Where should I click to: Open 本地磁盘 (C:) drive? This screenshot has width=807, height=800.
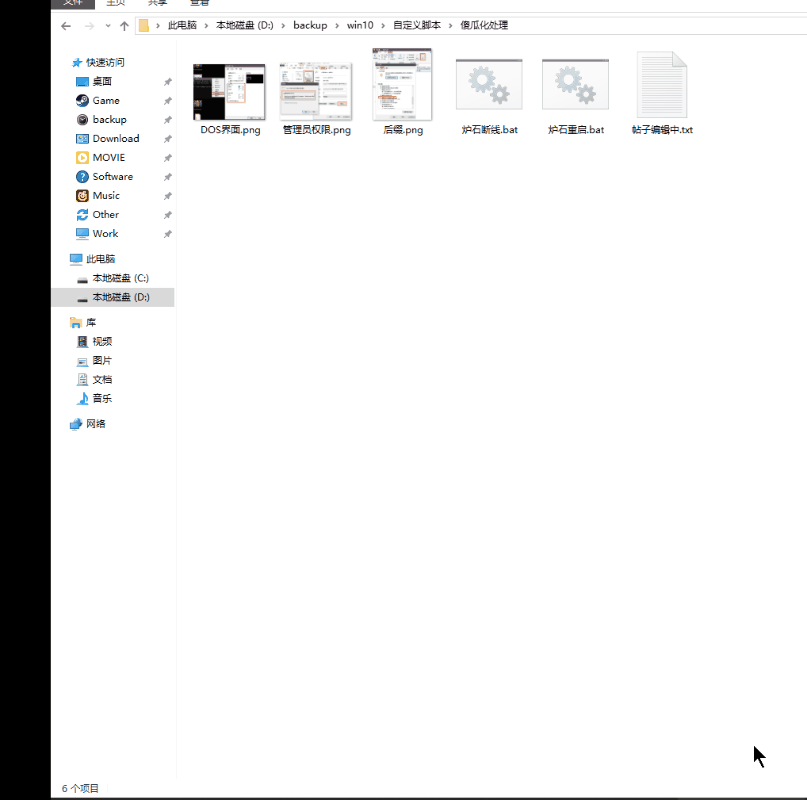coord(120,278)
